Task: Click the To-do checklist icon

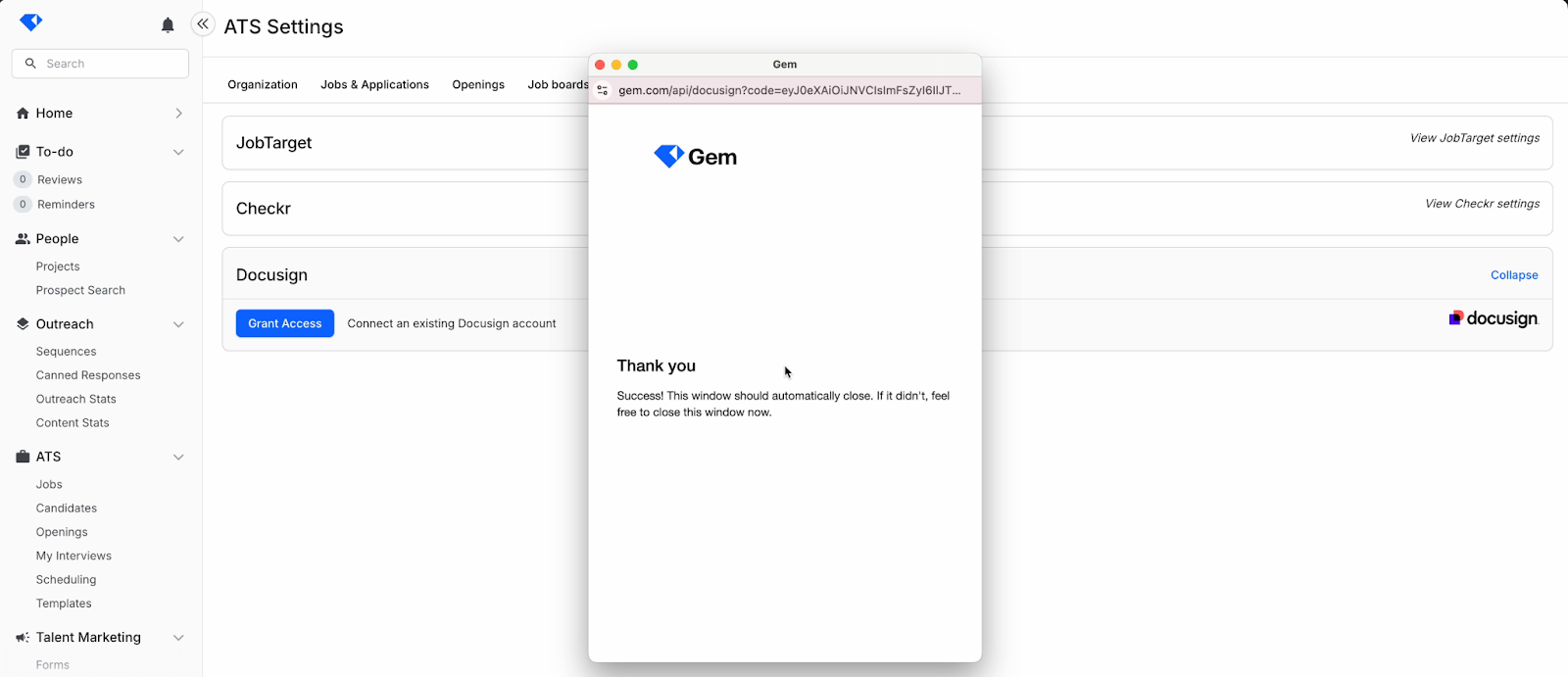Action: pos(23,152)
